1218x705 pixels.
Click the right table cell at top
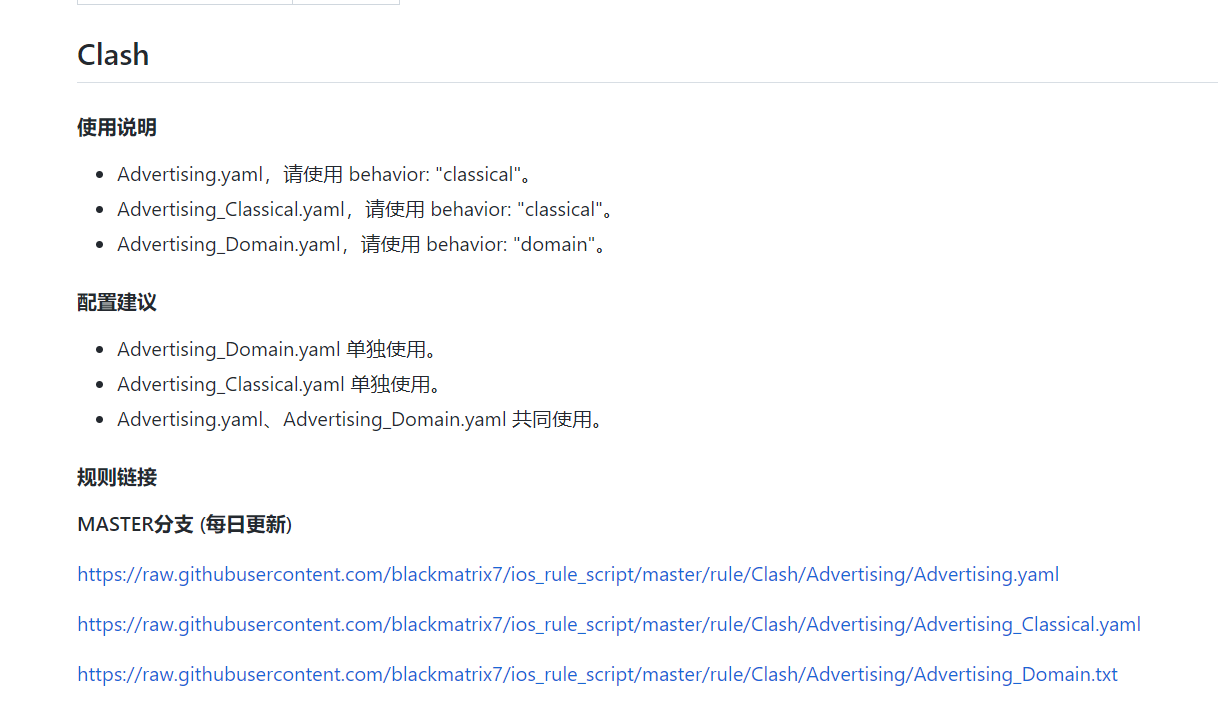point(345,2)
